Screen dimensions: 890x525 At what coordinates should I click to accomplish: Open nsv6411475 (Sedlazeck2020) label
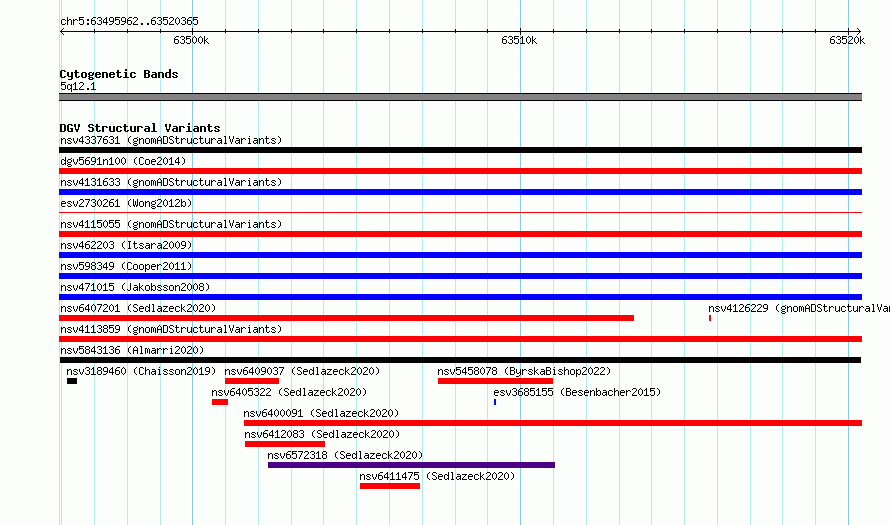click(x=437, y=476)
